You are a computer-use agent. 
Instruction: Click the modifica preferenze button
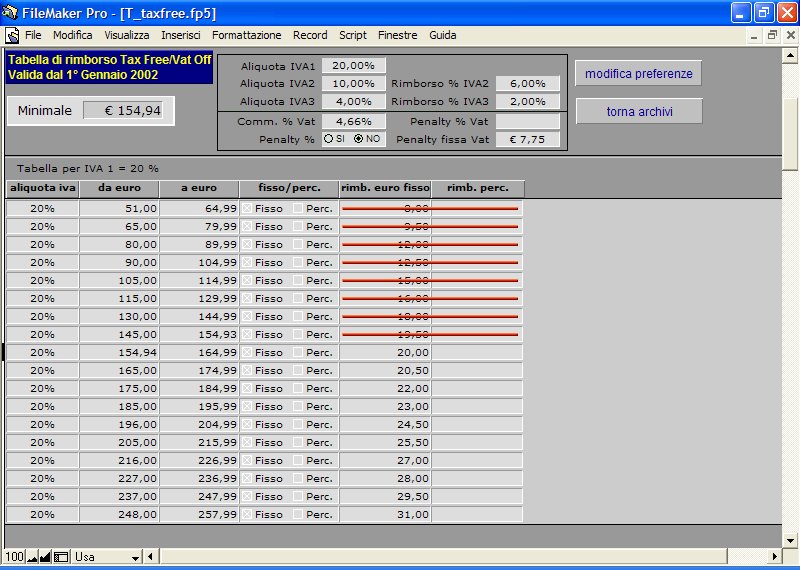click(x=638, y=74)
